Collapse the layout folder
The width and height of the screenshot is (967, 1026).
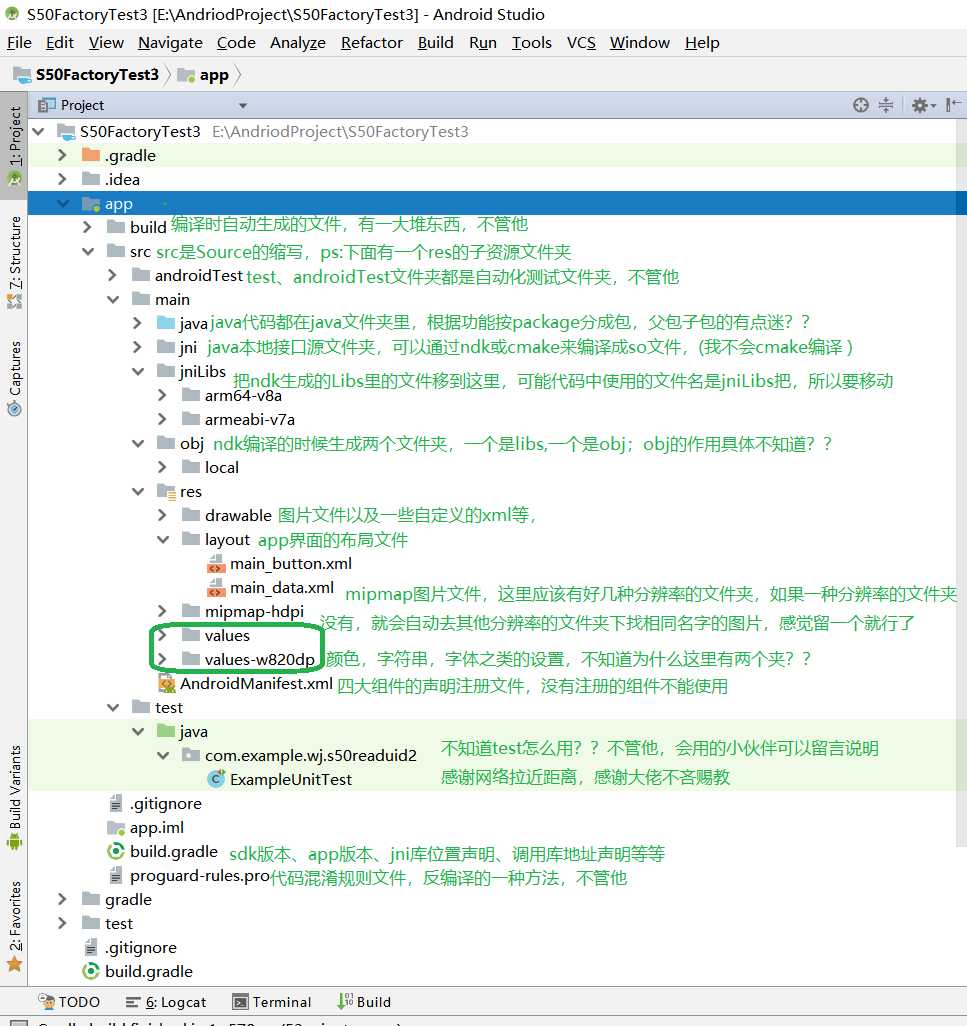coord(162,539)
